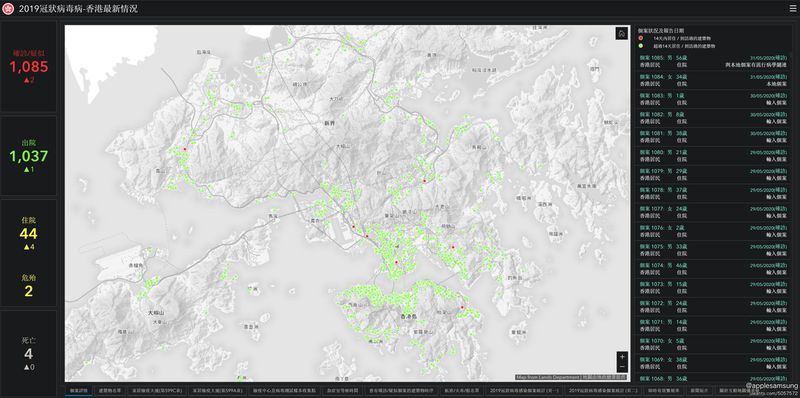Screen dimensions: 800x398
Task: Open case 1084 female 34 entry
Action: pos(714,80)
